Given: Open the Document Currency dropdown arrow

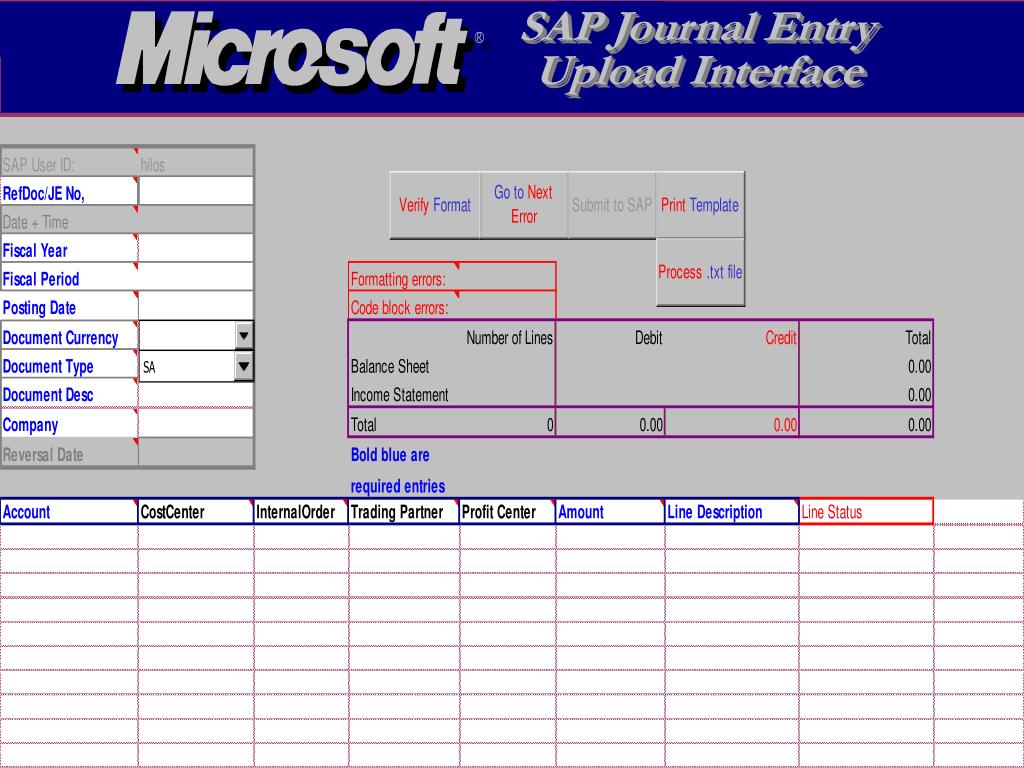Looking at the screenshot, I should [x=244, y=336].
